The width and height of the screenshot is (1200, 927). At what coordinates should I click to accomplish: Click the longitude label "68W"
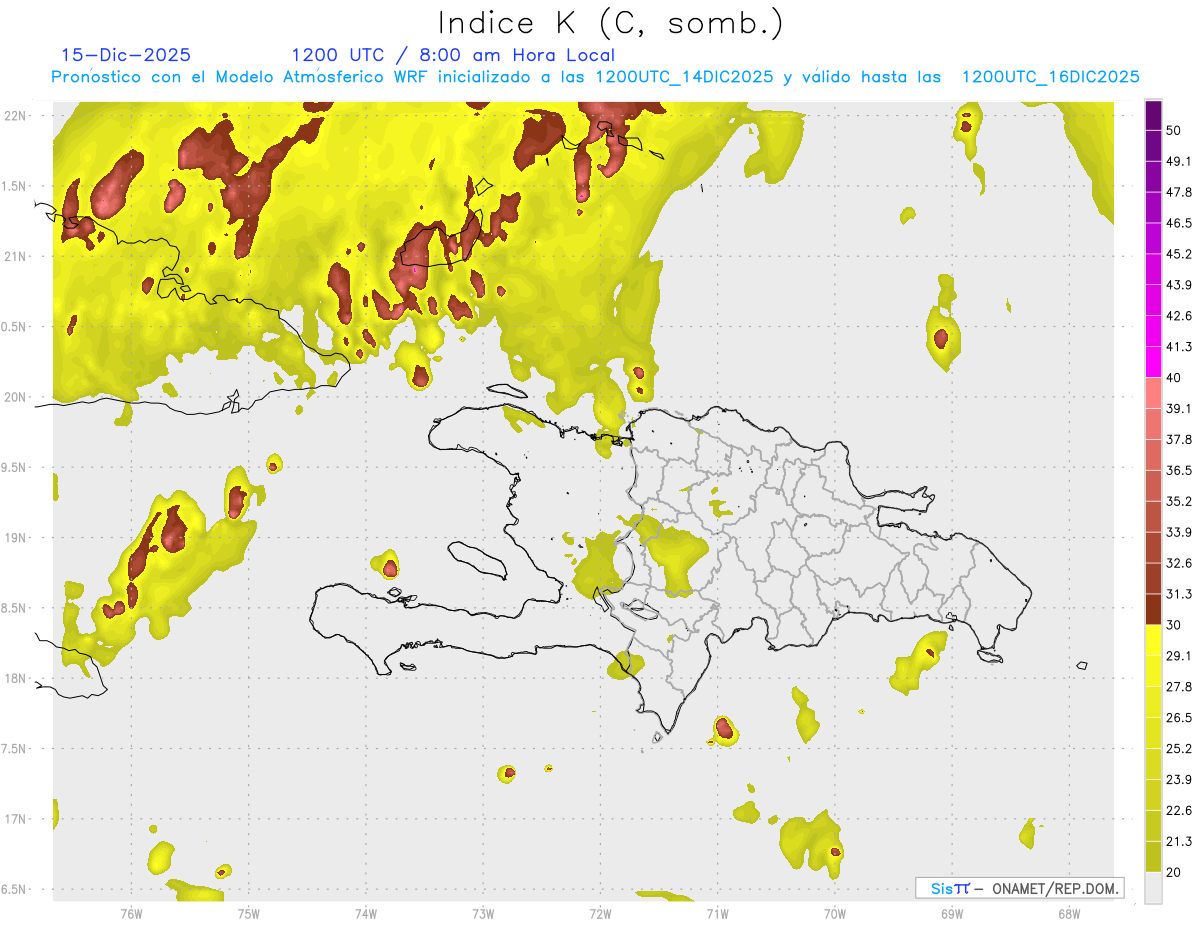1069,913
